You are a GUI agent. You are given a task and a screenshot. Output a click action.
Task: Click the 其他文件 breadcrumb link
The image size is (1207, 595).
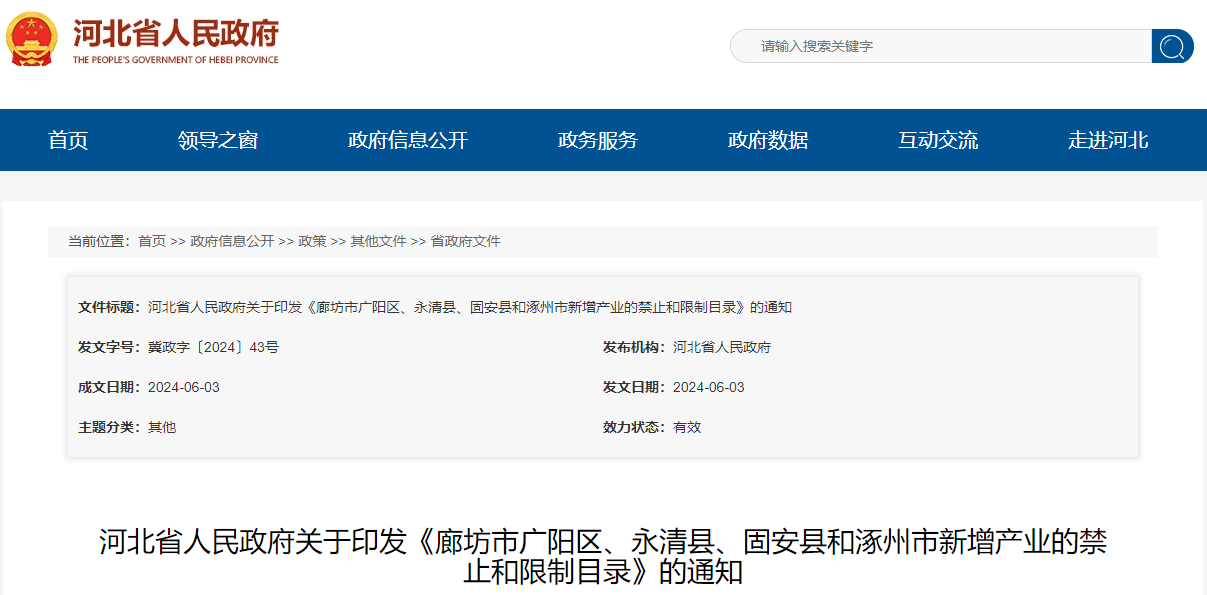pos(378,241)
